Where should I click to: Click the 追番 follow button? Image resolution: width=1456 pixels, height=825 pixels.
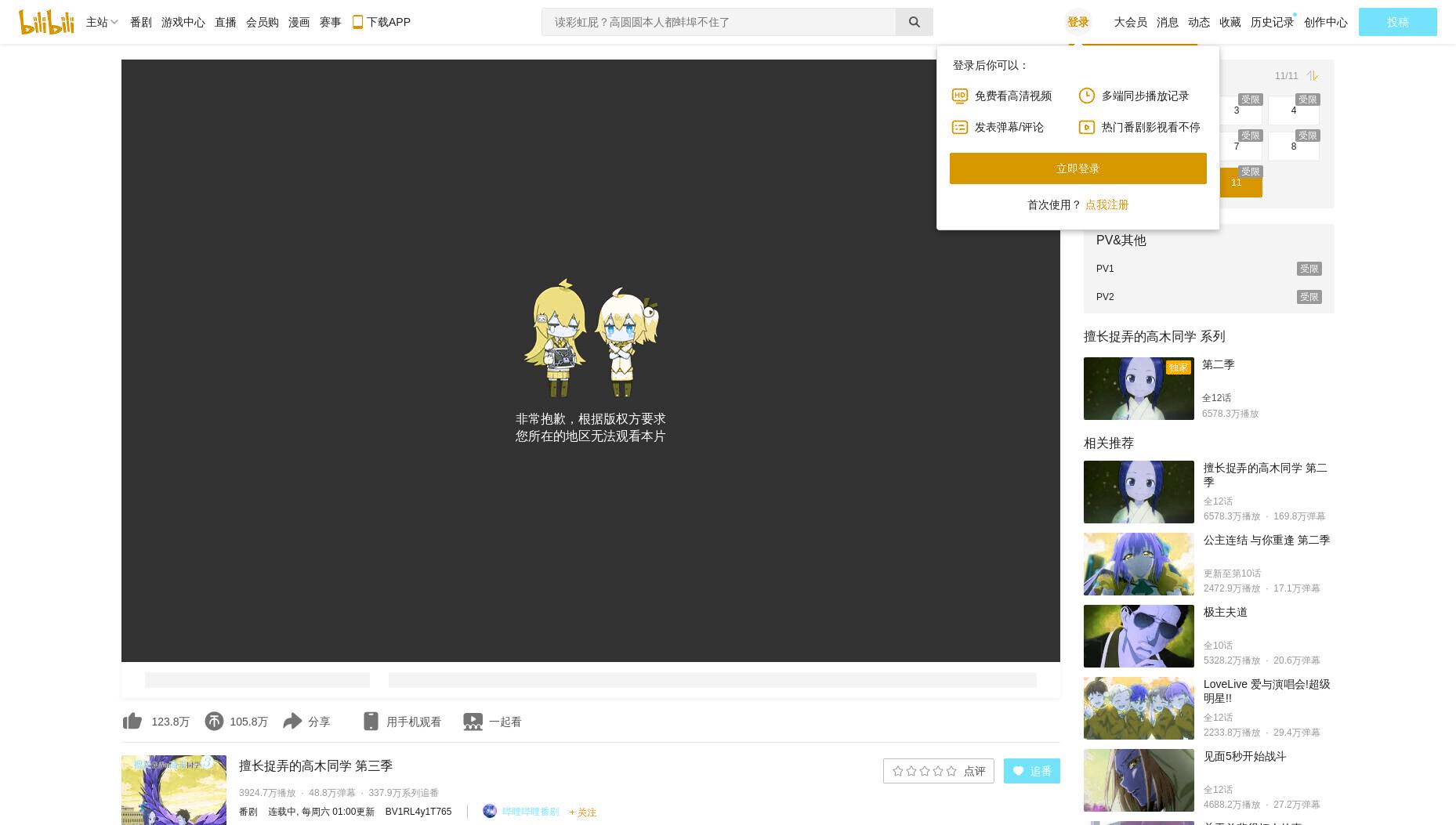coord(1032,771)
